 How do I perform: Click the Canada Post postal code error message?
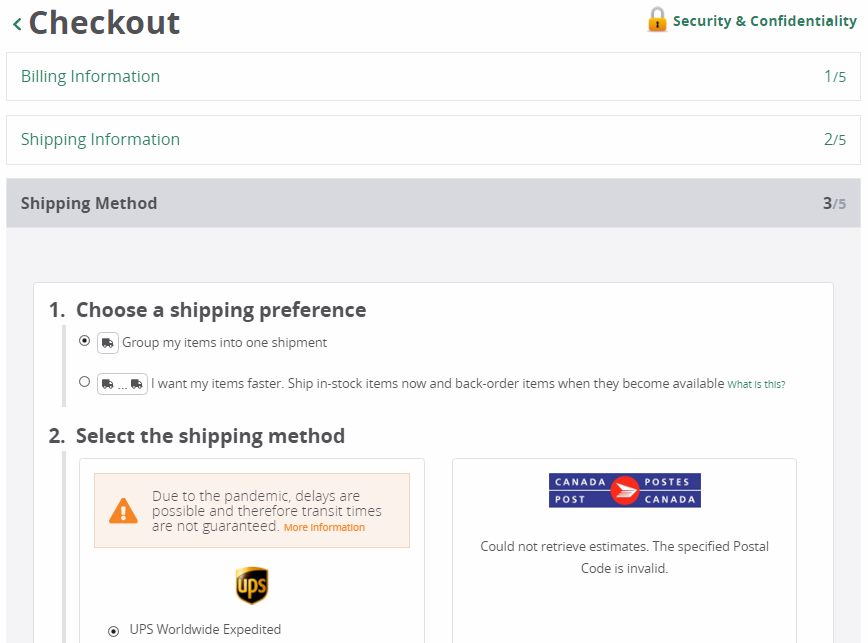624,557
